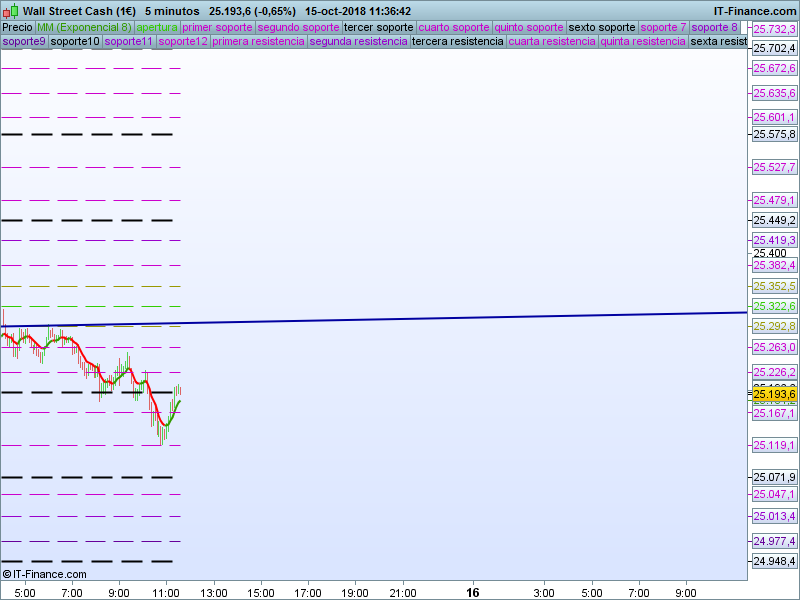Click the primer soporte label

pos(217,27)
